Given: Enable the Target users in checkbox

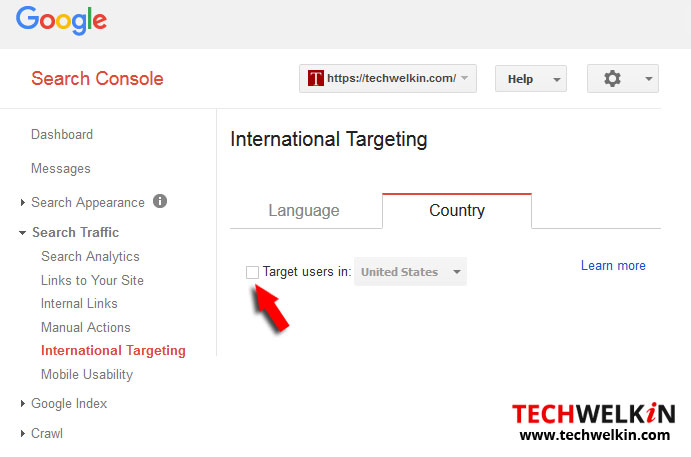Looking at the screenshot, I should (x=252, y=272).
